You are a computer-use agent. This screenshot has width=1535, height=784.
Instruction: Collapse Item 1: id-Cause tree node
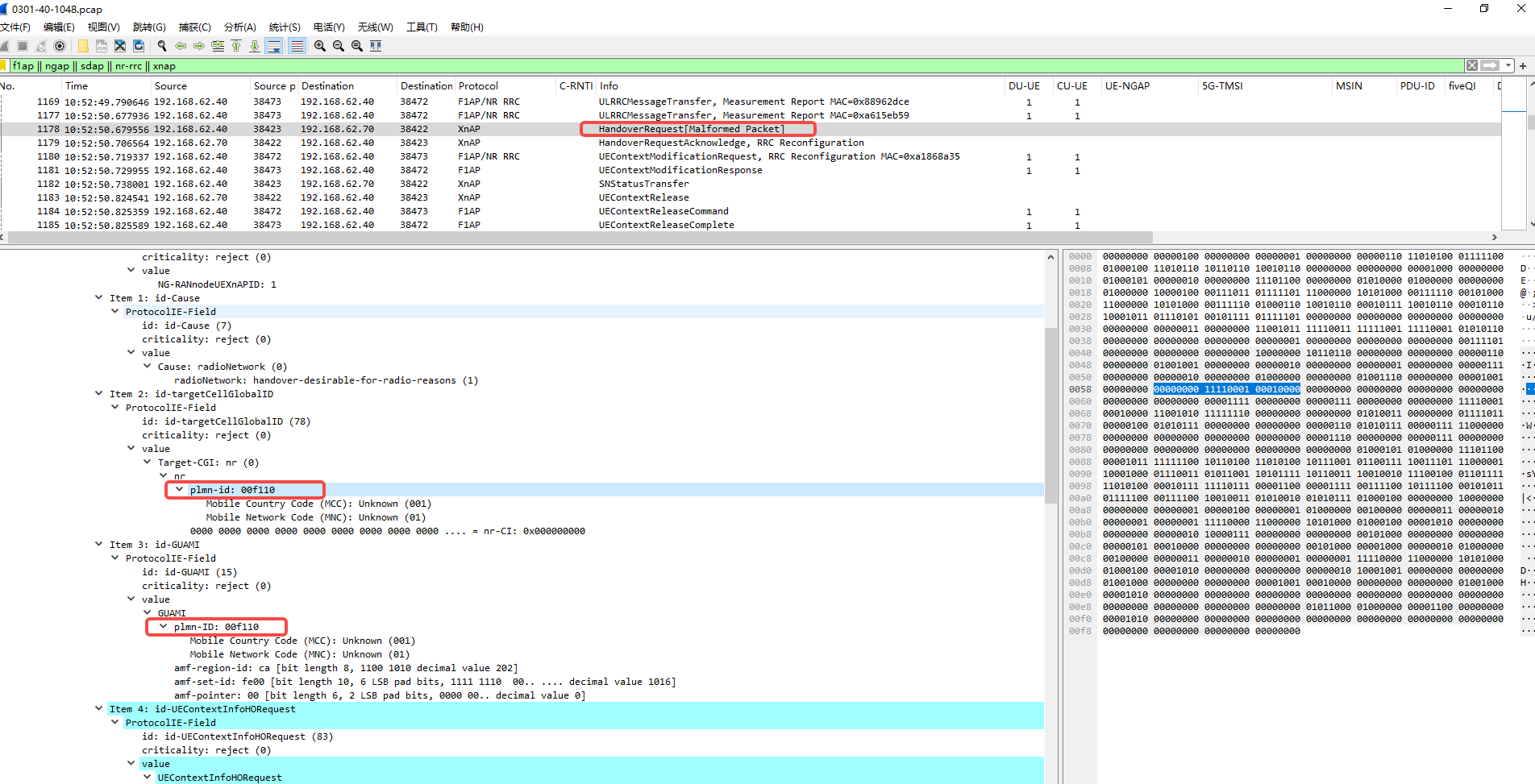(99, 298)
